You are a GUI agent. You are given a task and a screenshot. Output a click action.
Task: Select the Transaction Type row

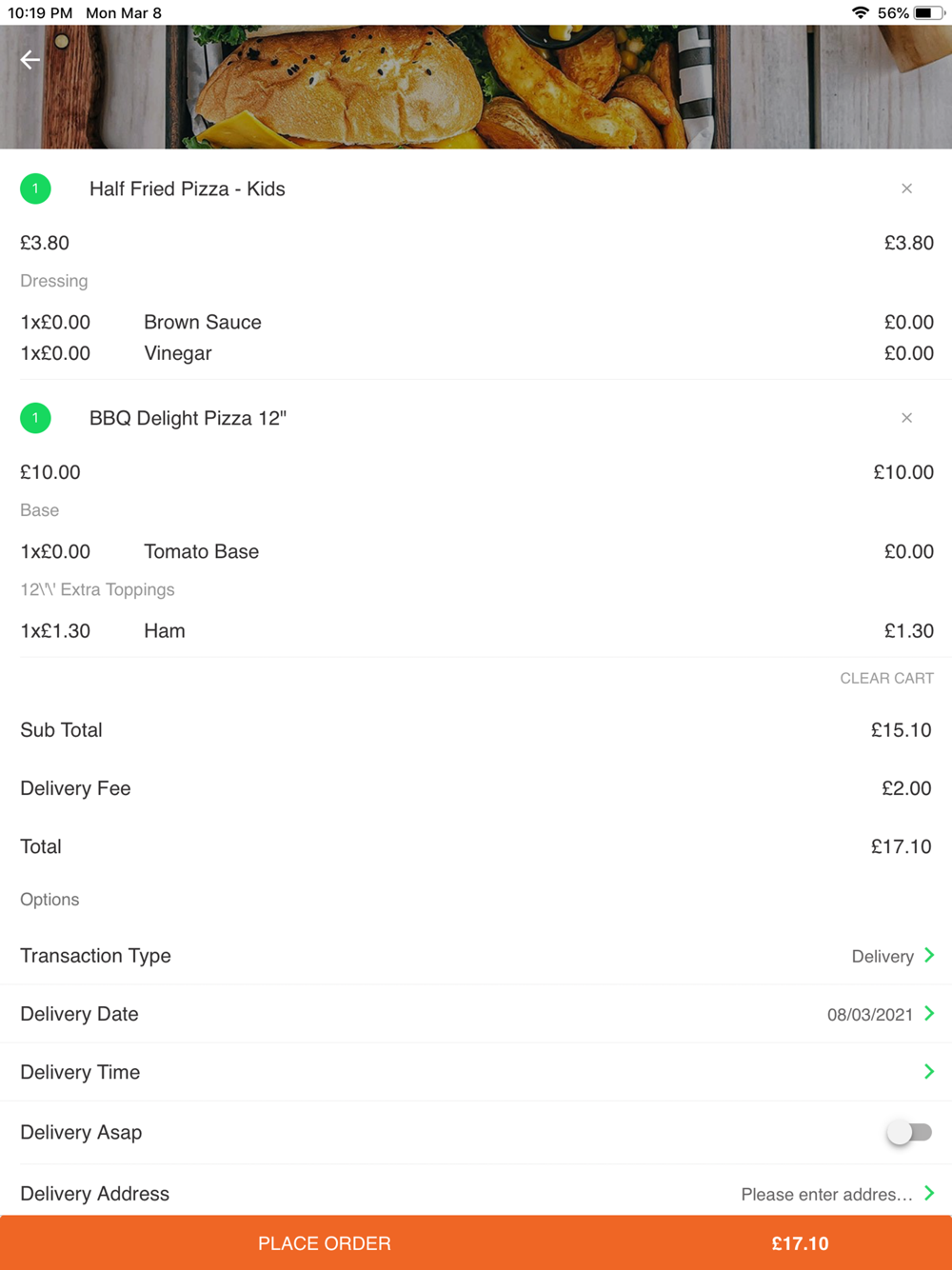click(476, 956)
